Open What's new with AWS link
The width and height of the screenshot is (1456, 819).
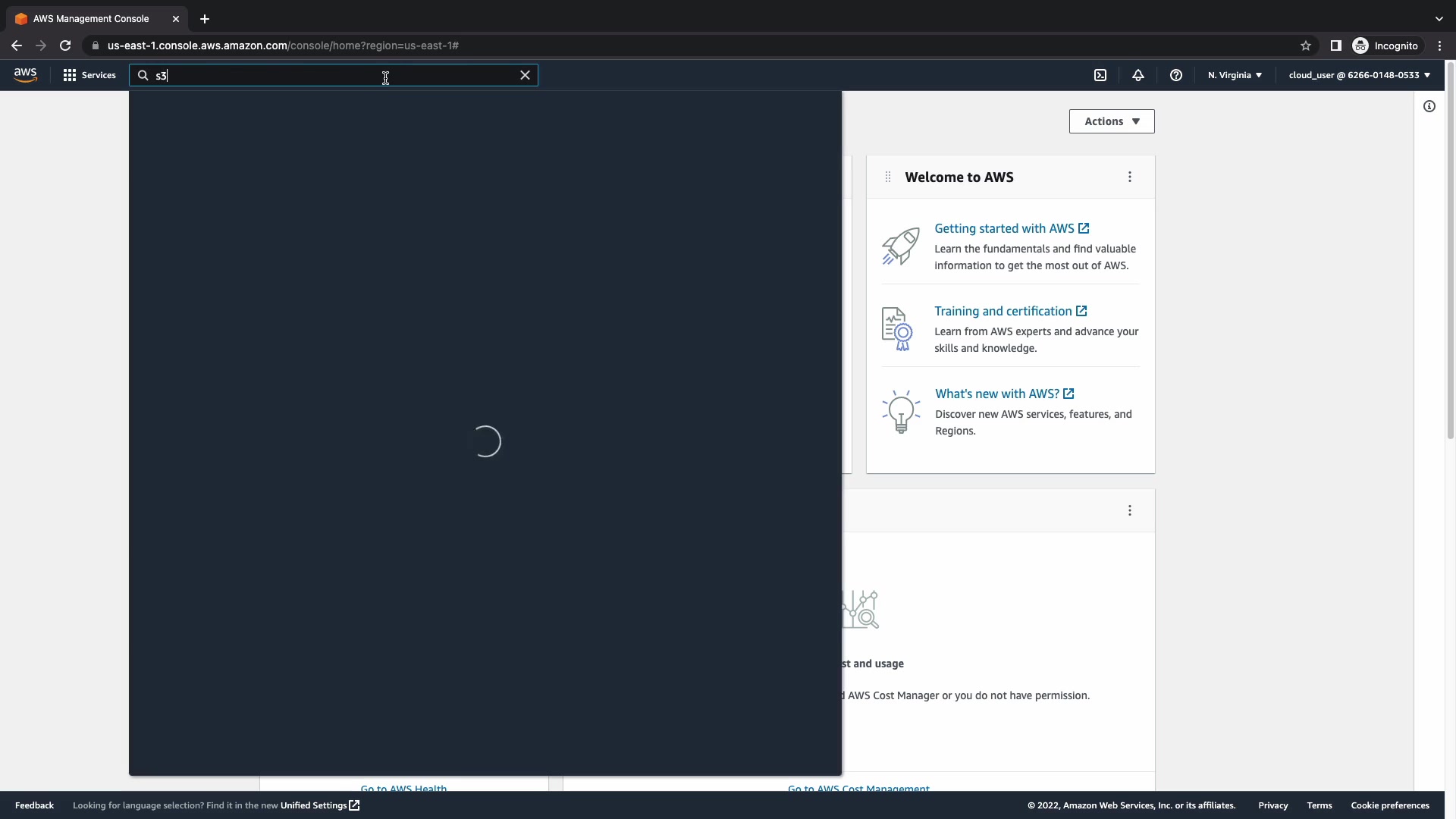pos(996,394)
